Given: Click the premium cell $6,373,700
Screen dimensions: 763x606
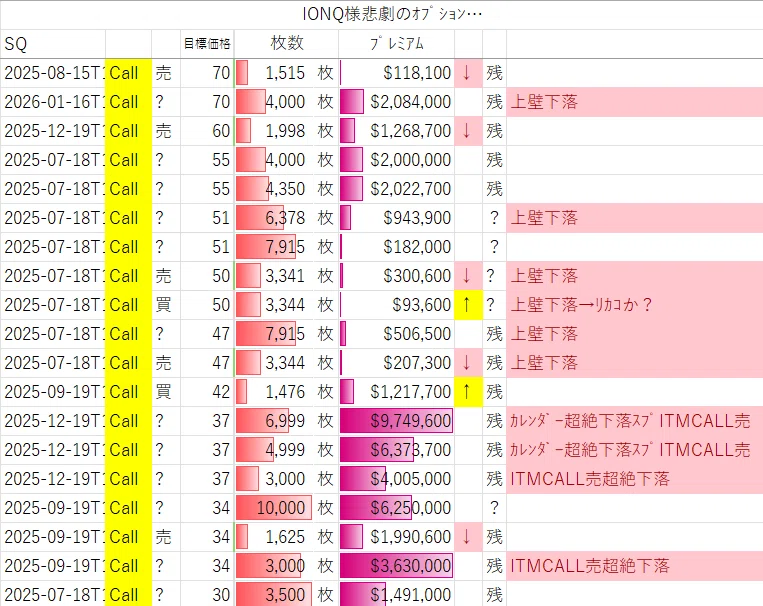Looking at the screenshot, I should tap(397, 450).
